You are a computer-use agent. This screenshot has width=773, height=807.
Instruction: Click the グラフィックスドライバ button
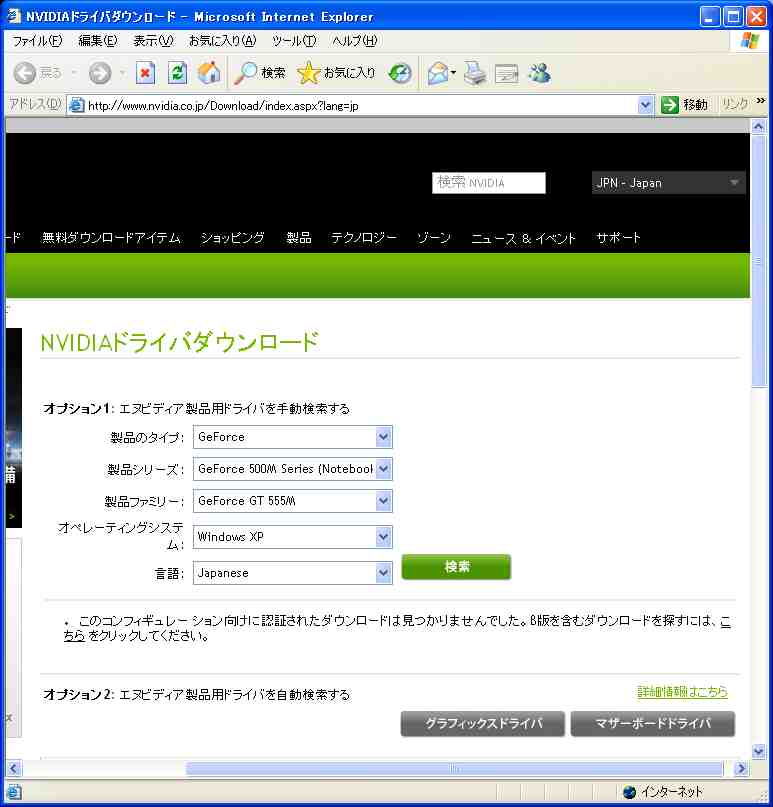point(483,724)
